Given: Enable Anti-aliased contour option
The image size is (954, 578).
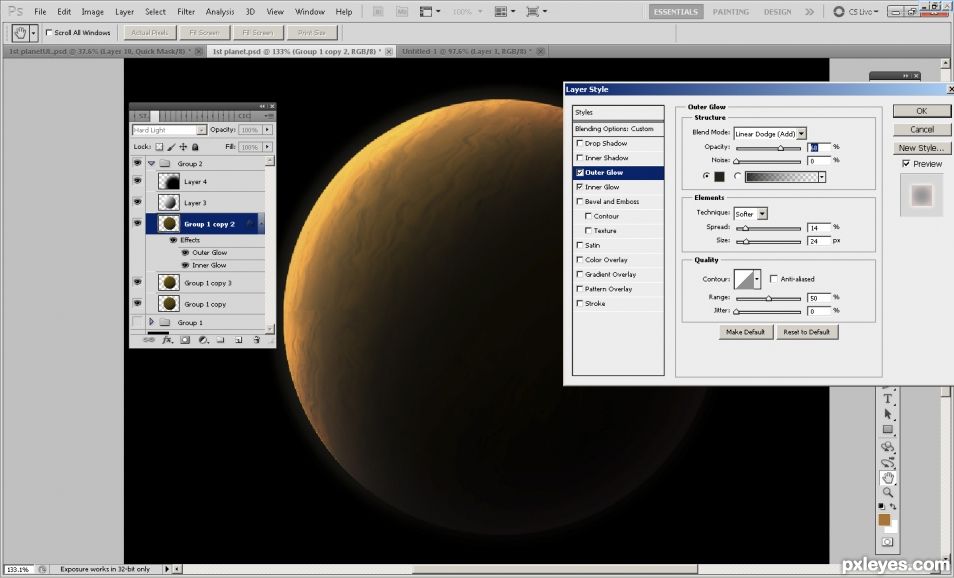Looking at the screenshot, I should pyautogui.click(x=773, y=279).
